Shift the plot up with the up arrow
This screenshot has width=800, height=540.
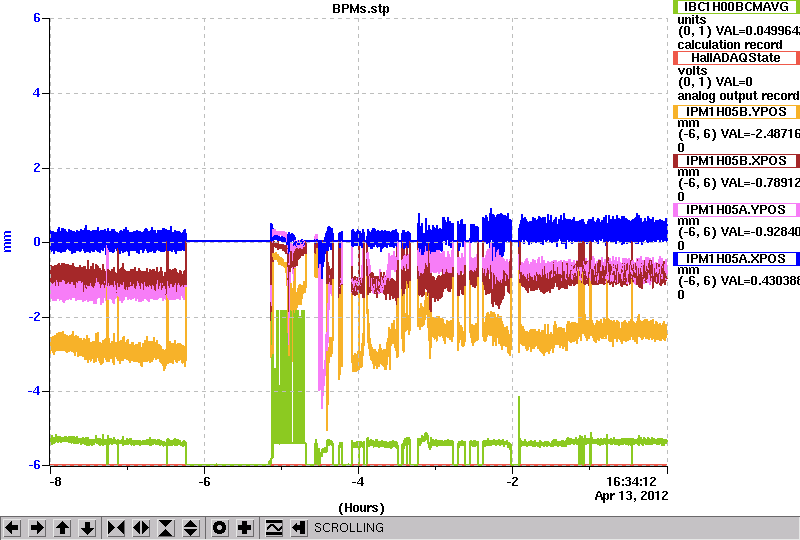click(x=62, y=528)
